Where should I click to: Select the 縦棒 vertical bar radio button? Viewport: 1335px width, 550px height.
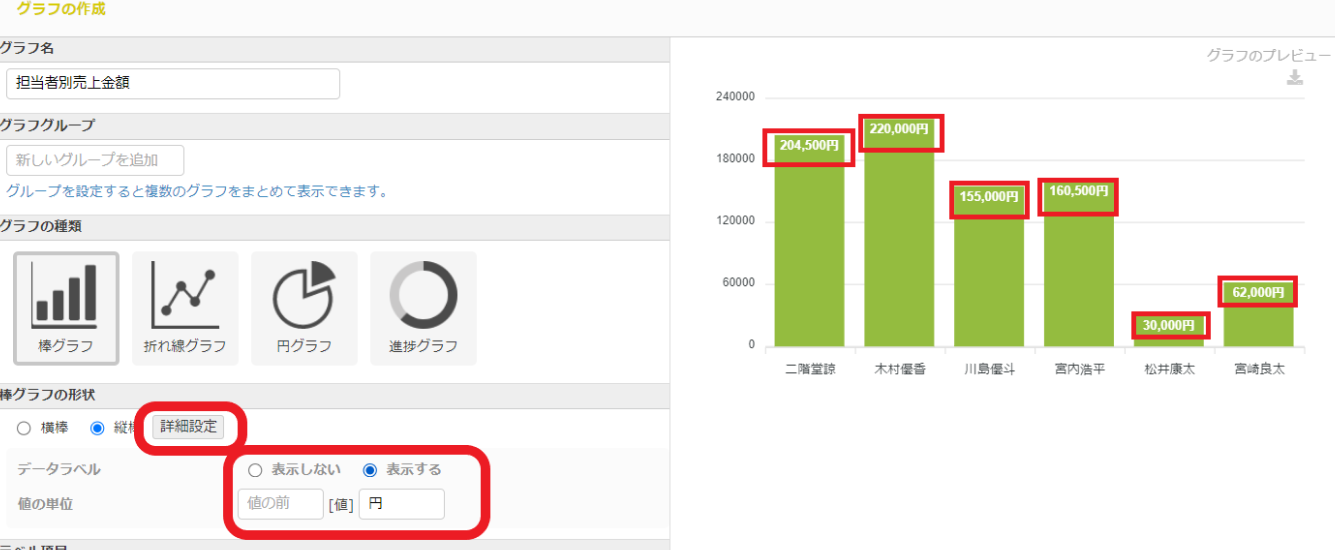(x=97, y=428)
